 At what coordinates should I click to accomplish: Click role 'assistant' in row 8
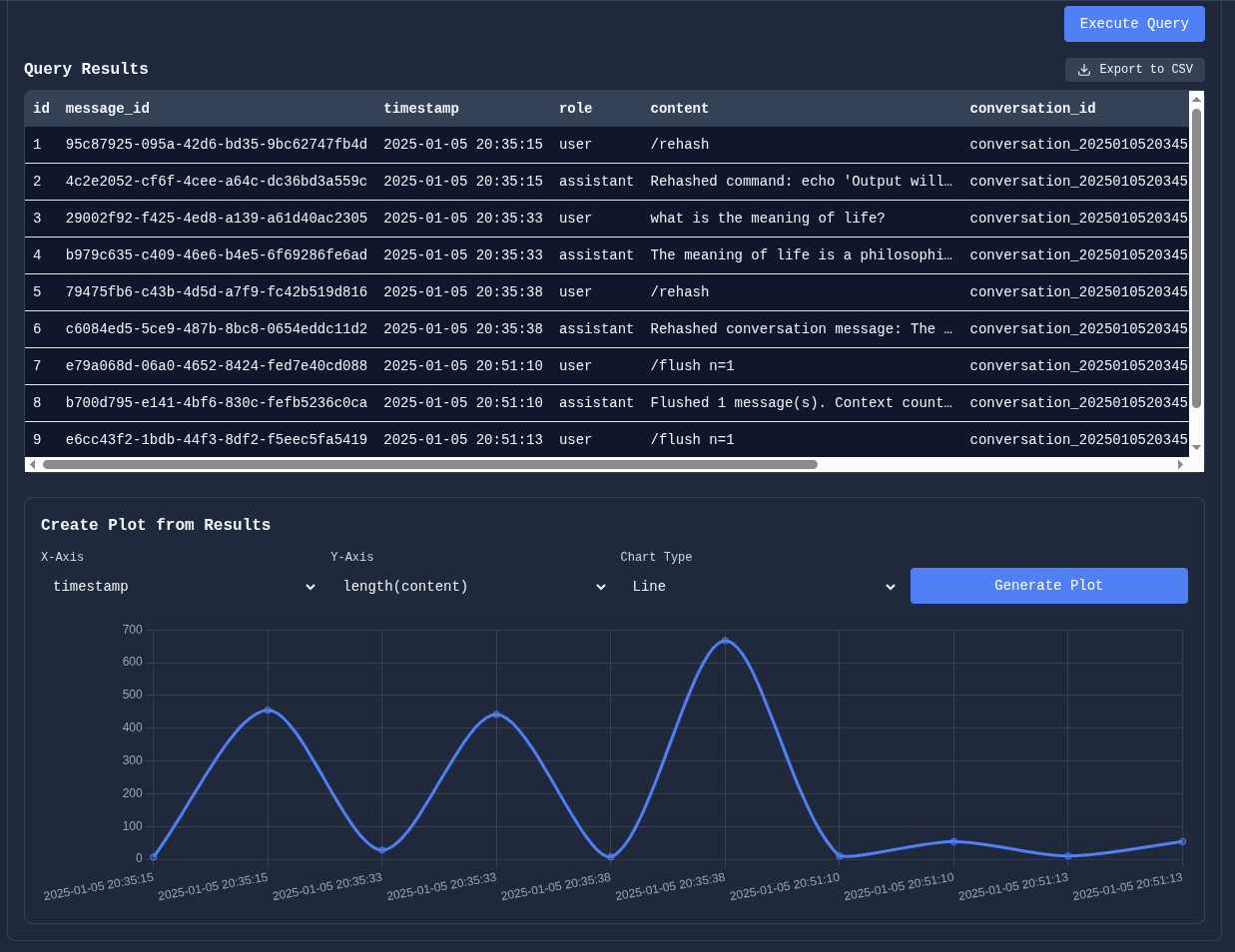(x=596, y=403)
